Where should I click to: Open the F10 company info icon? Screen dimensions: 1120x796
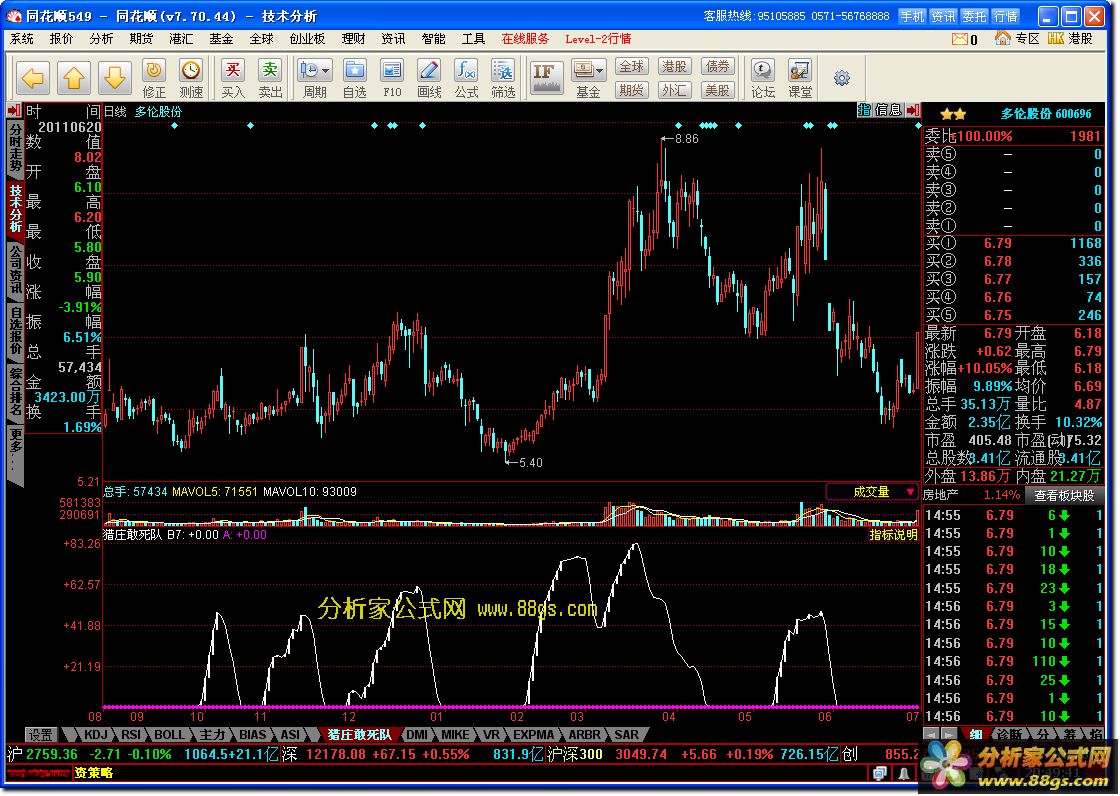tap(392, 79)
